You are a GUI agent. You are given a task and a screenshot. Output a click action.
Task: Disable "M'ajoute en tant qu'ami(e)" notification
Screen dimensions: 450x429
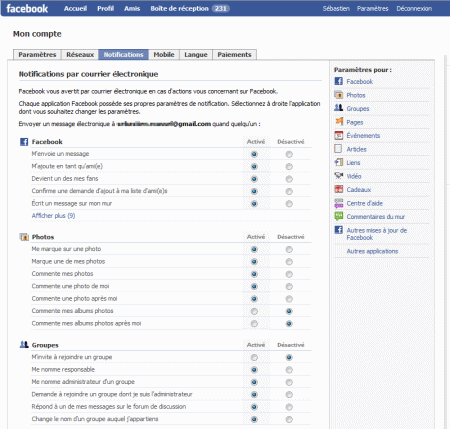pyautogui.click(x=289, y=167)
